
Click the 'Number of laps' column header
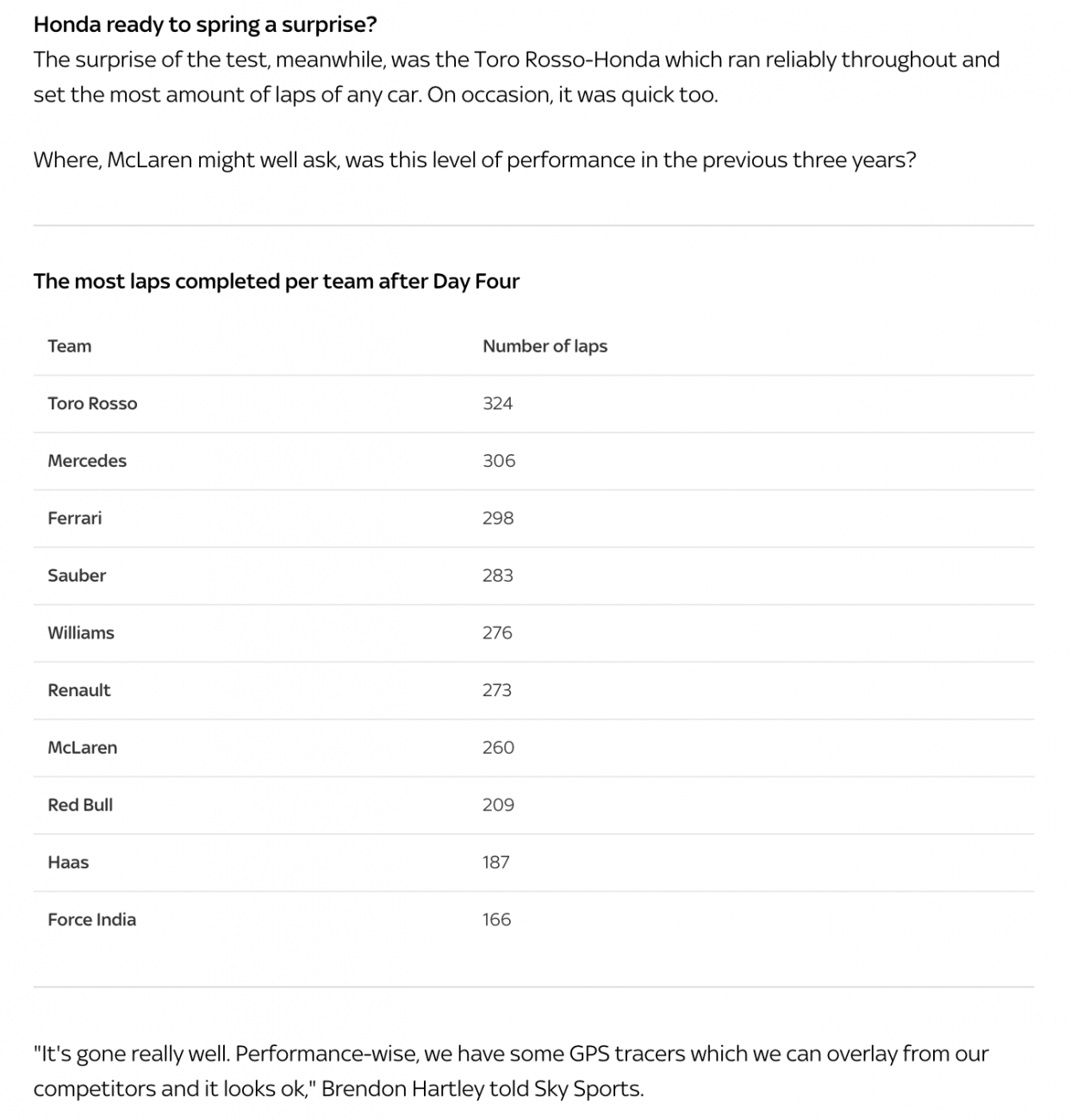tap(545, 346)
